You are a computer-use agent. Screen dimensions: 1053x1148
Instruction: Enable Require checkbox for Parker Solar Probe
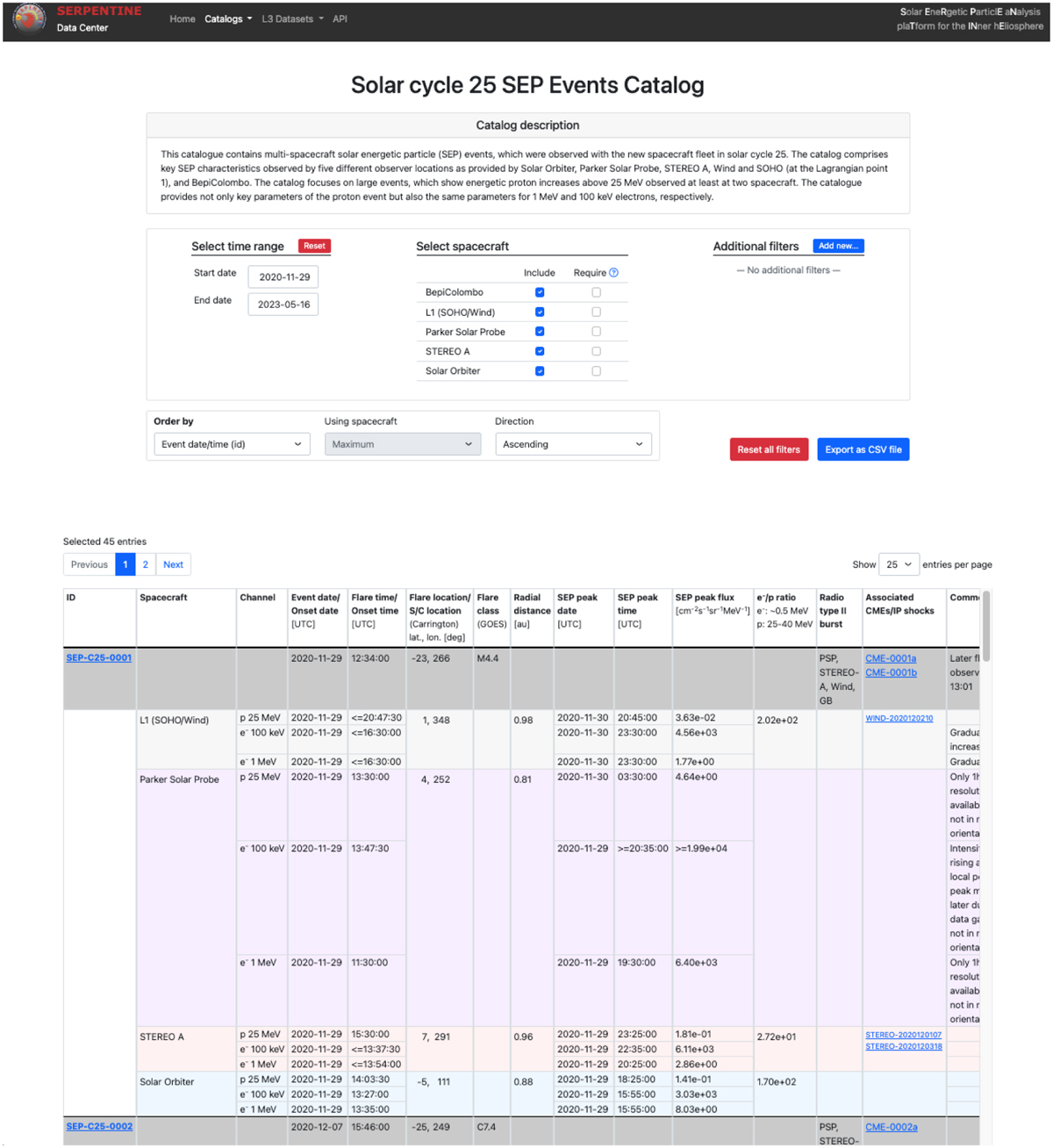(x=596, y=332)
